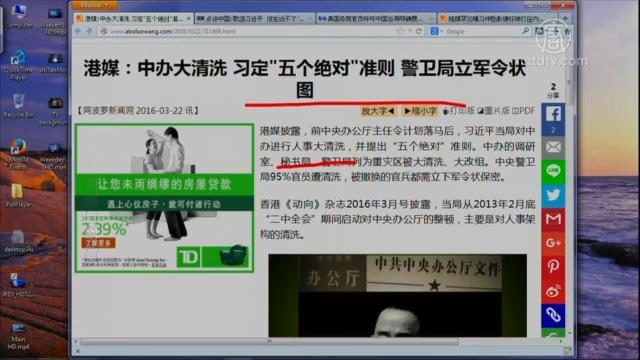Image resolution: width=640 pixels, height=360 pixels.
Task: Share article by email envelope icon
Action: point(553,147)
